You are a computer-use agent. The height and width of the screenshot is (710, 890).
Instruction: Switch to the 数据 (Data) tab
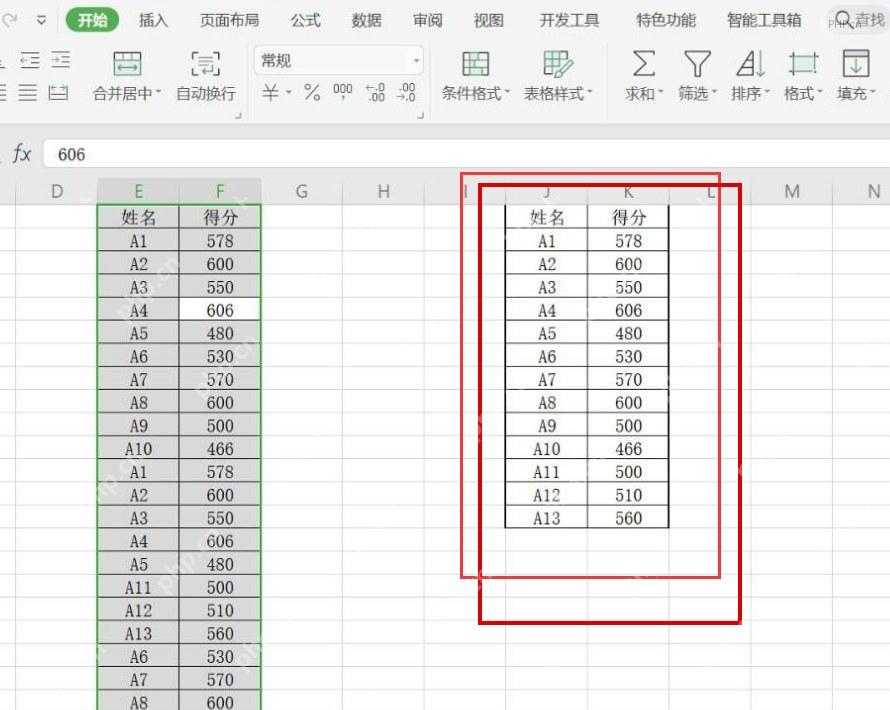(367, 20)
